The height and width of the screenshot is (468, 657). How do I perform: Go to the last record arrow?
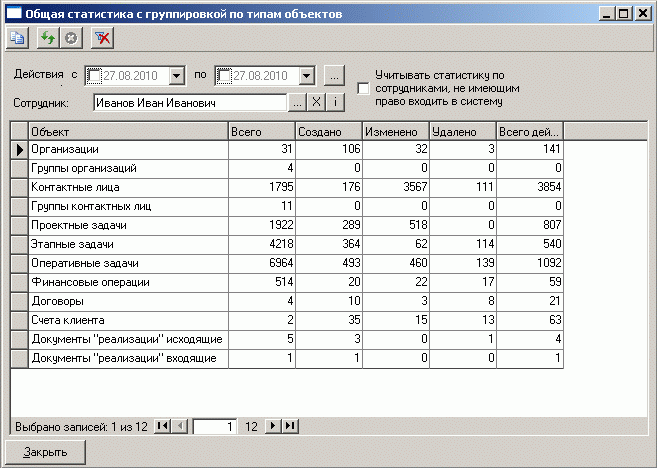coord(290,426)
